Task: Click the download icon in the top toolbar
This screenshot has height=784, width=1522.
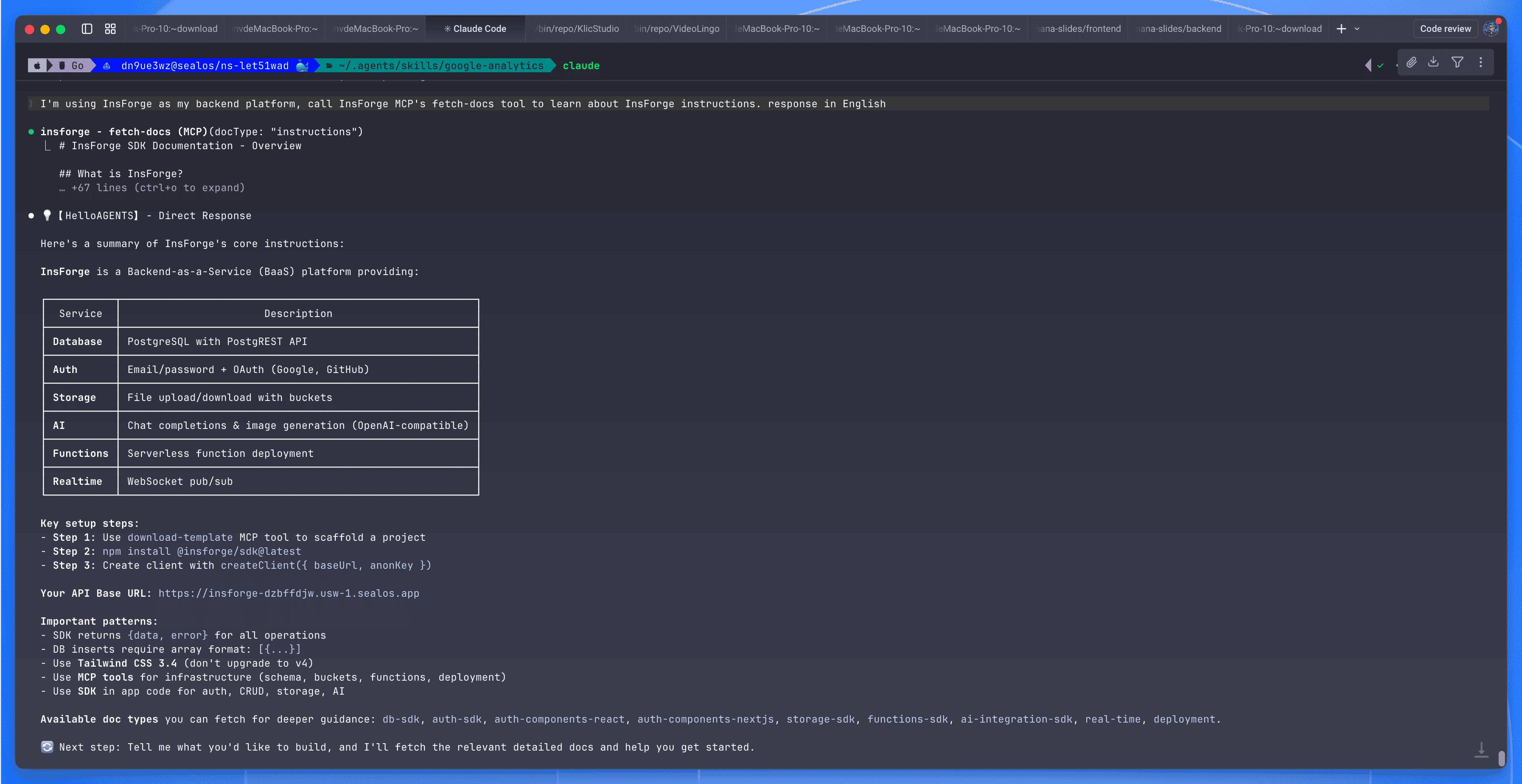Action: tap(1434, 61)
